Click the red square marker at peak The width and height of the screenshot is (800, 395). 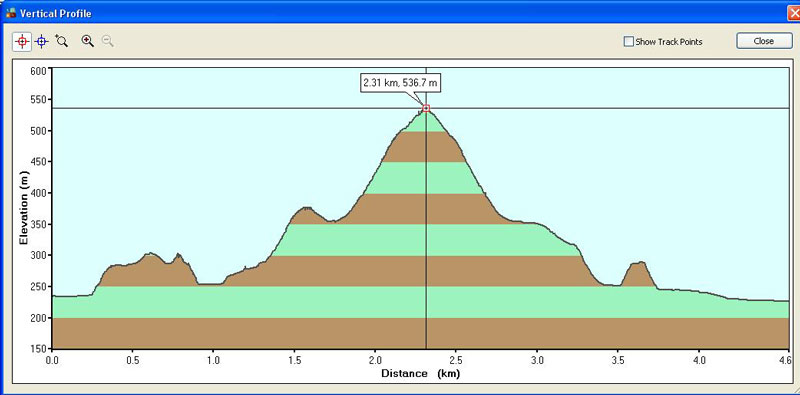427,108
